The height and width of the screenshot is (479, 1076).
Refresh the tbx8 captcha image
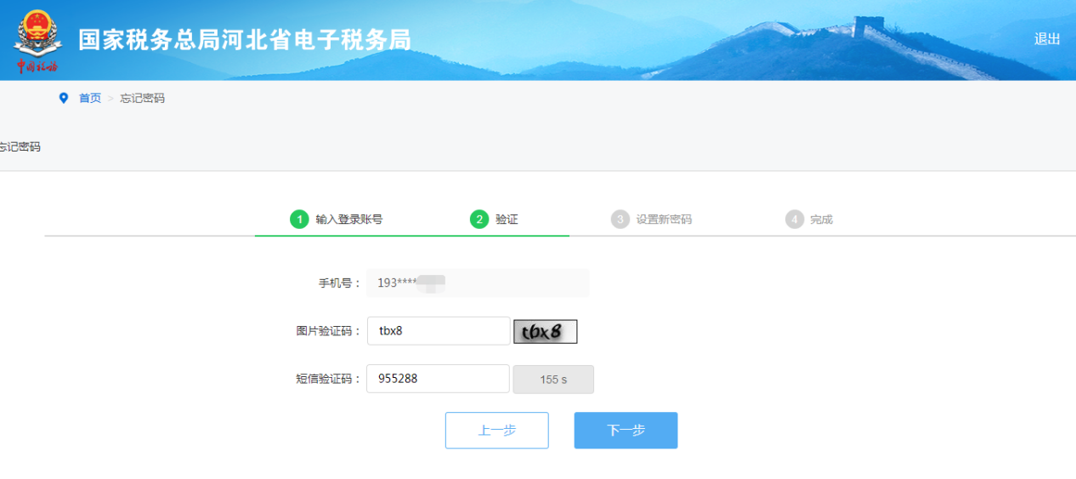point(546,331)
